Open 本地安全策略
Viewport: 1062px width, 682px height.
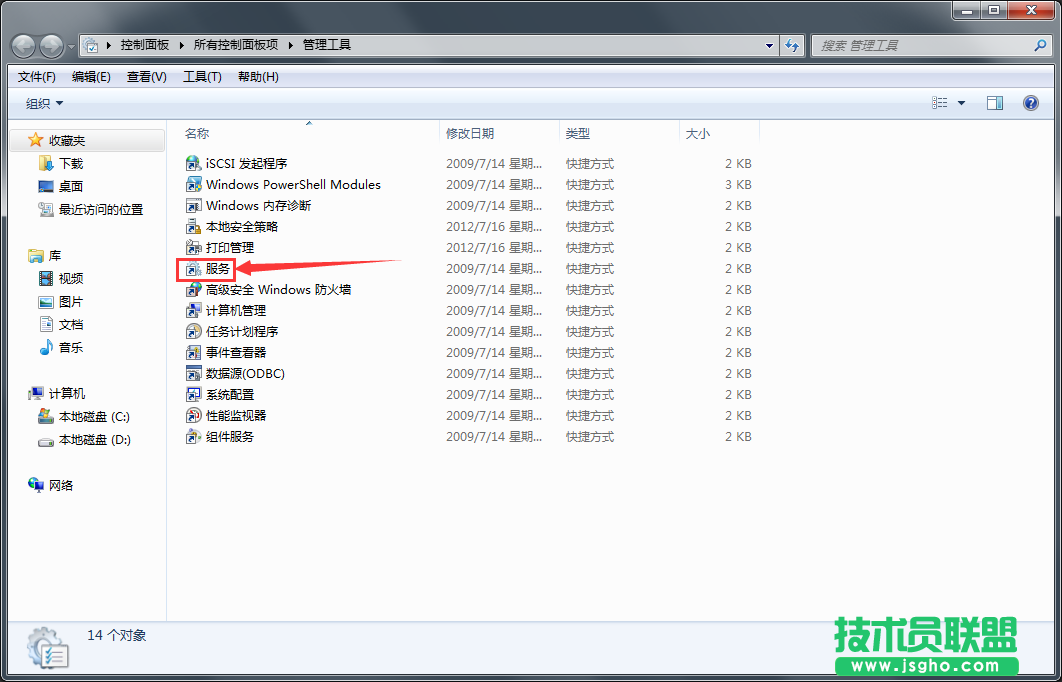229,226
